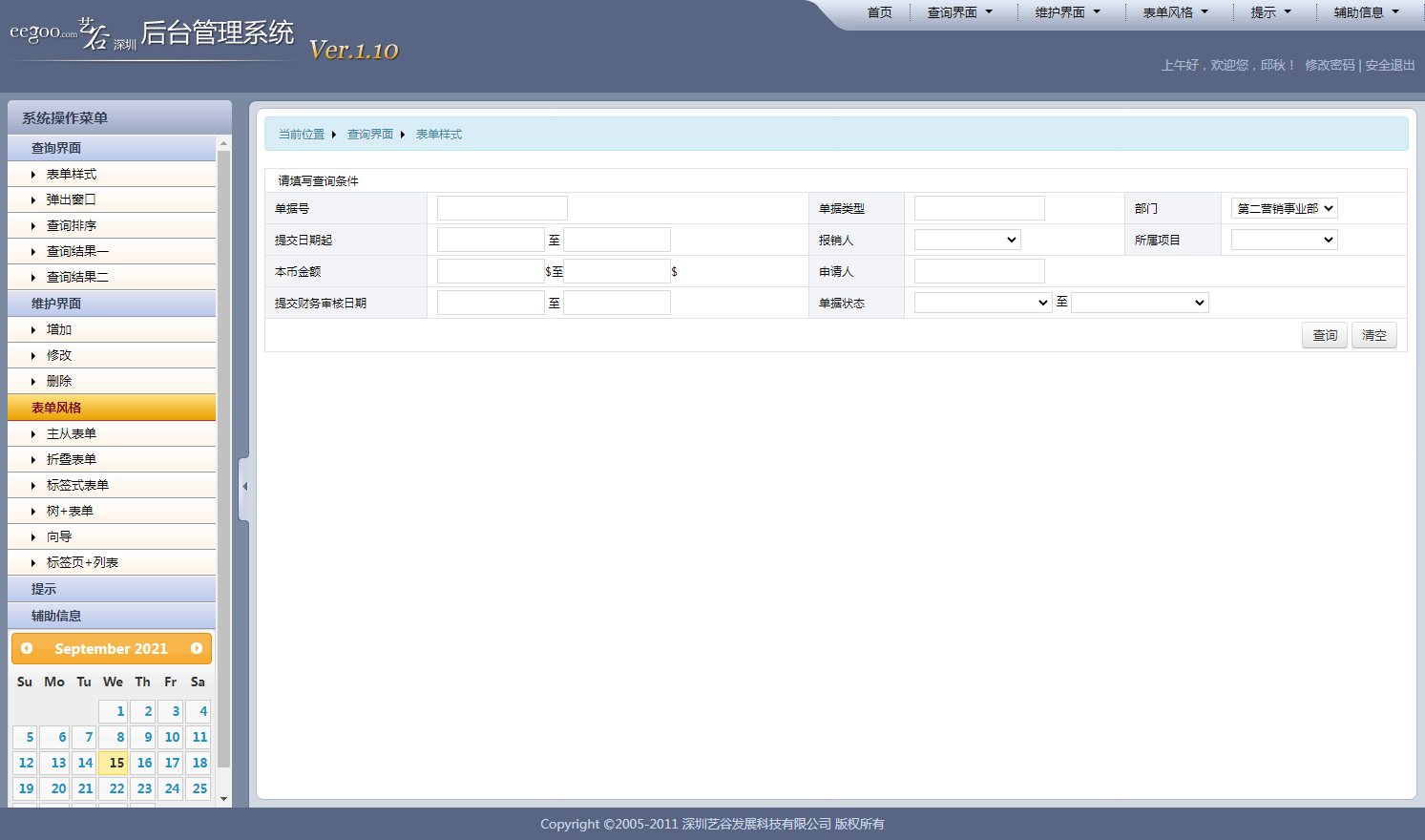
Task: Expand the first 单据状态 dropdown
Action: [x=982, y=303]
